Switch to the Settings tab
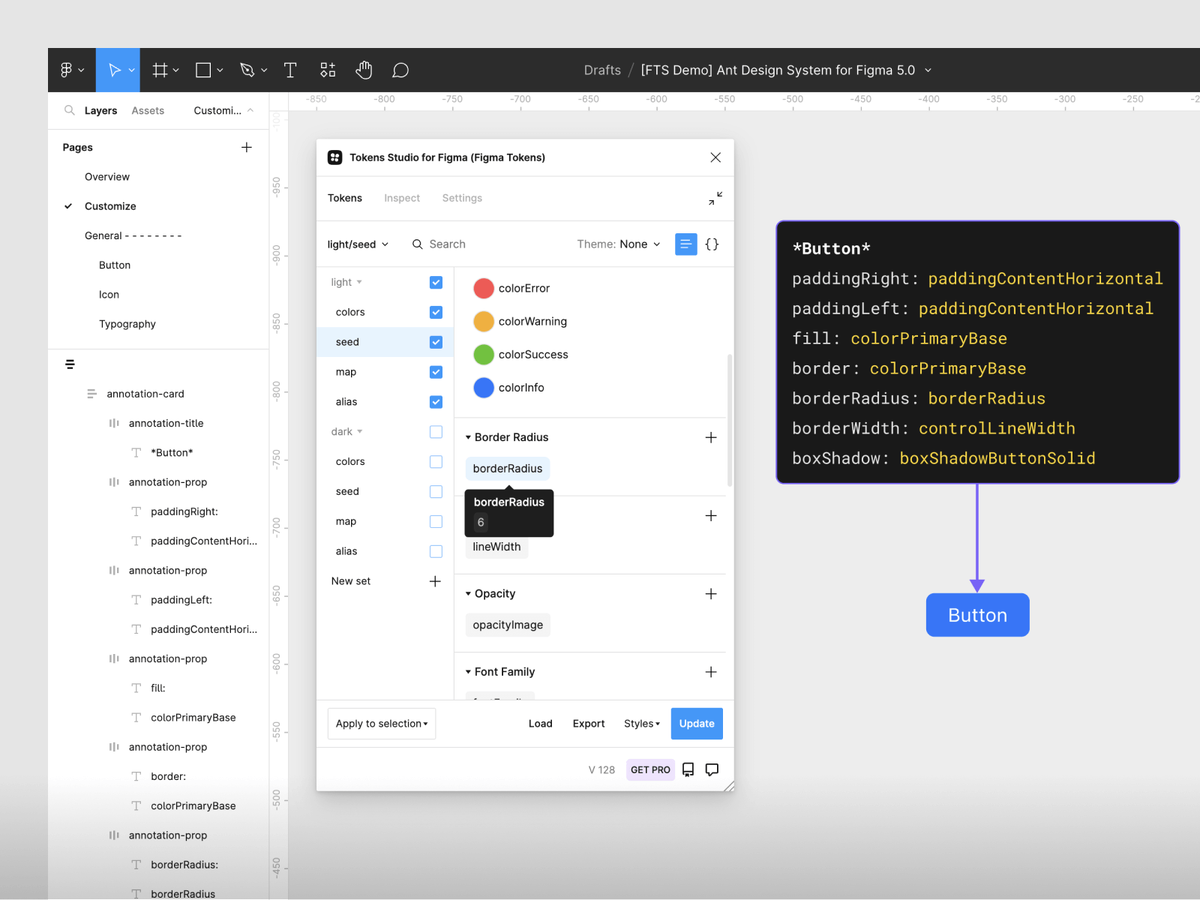 click(462, 198)
